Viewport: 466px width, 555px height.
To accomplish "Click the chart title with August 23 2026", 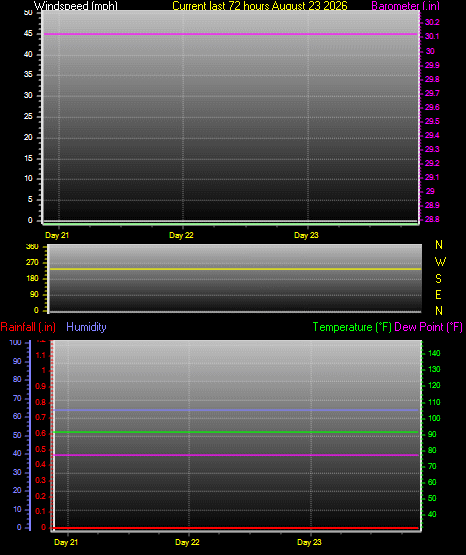I will tap(260, 6).
